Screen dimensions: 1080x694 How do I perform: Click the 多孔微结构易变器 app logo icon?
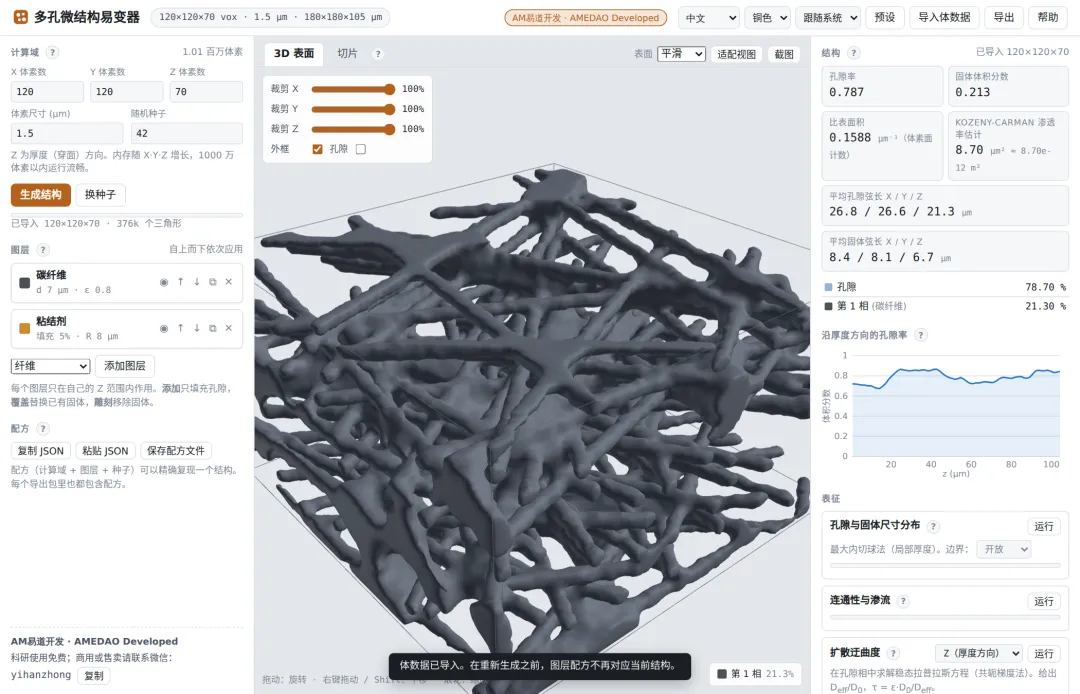click(x=21, y=17)
